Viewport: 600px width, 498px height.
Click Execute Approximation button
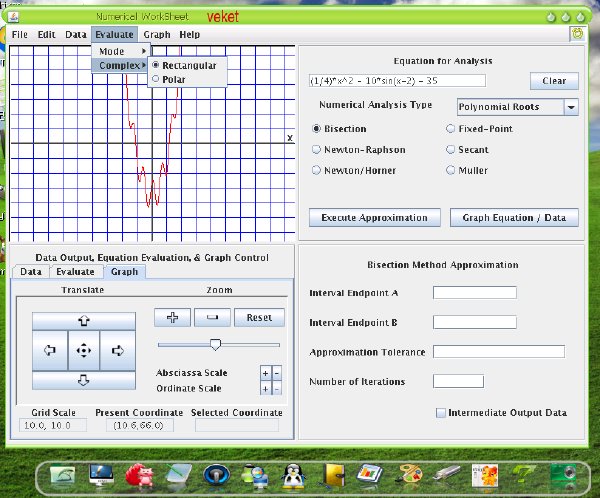click(375, 217)
